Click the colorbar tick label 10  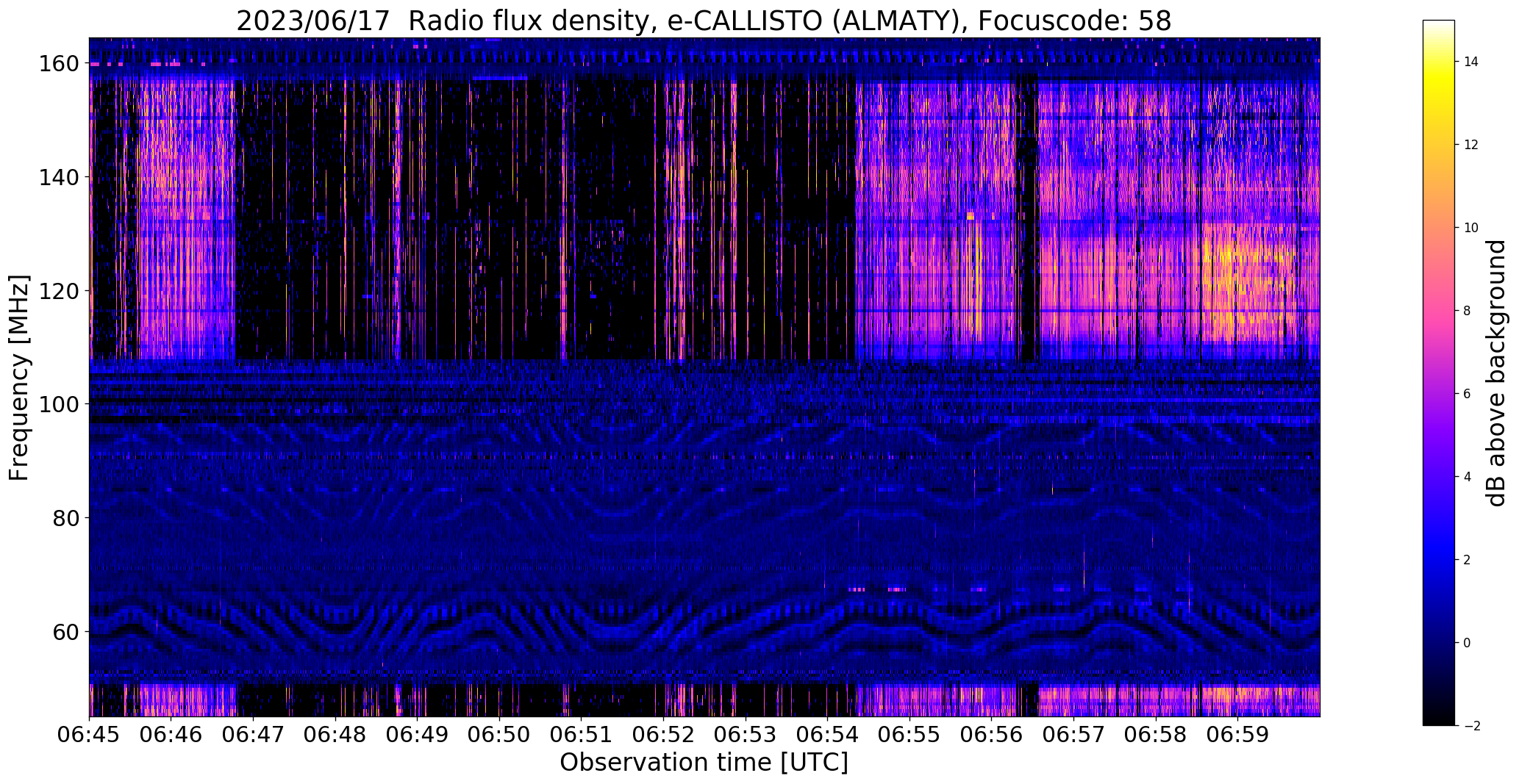pyautogui.click(x=1471, y=228)
